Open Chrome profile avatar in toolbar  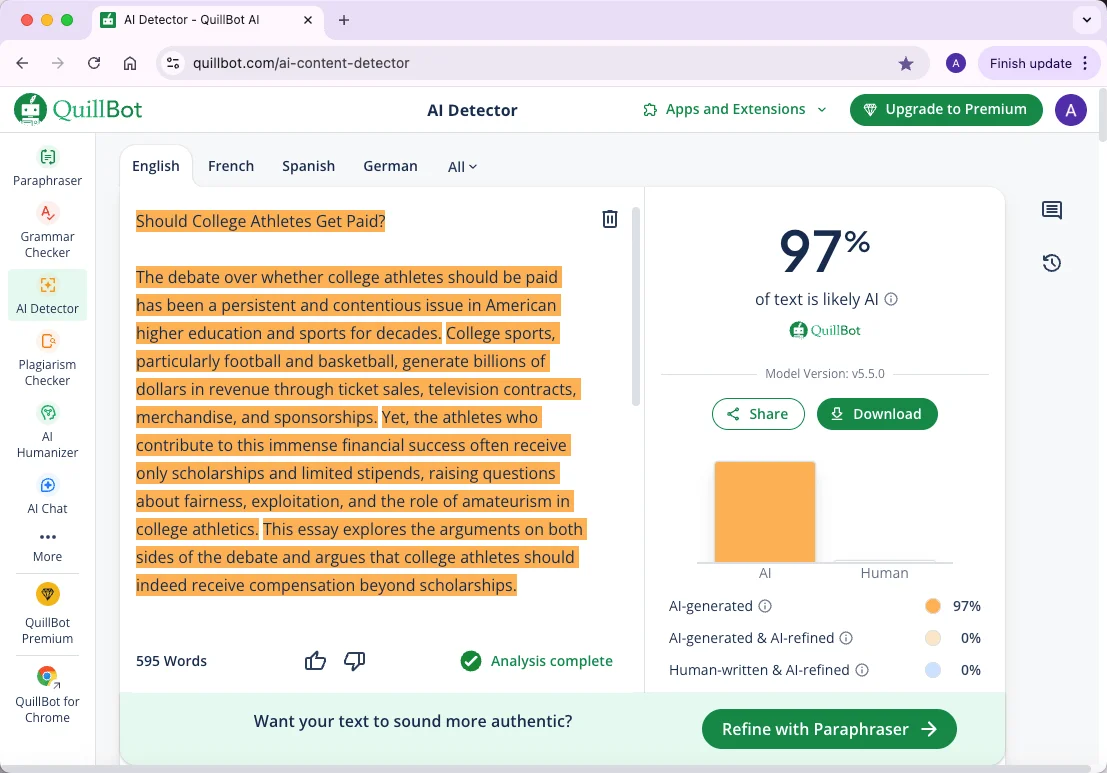955,64
